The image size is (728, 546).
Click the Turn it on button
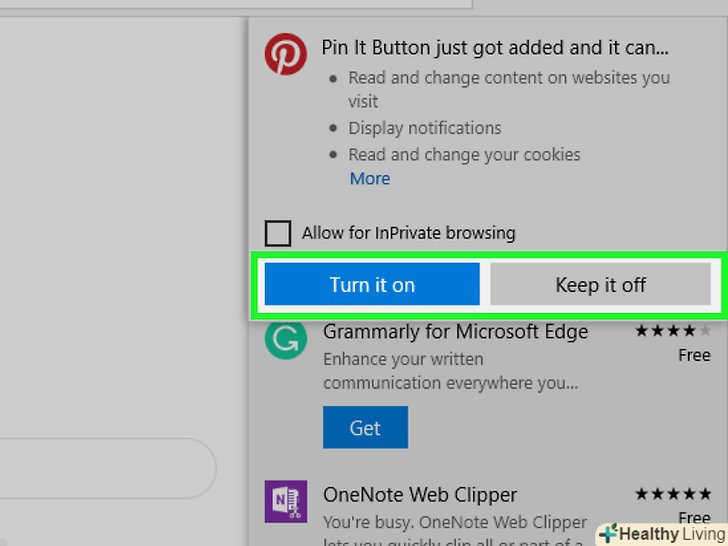372,284
